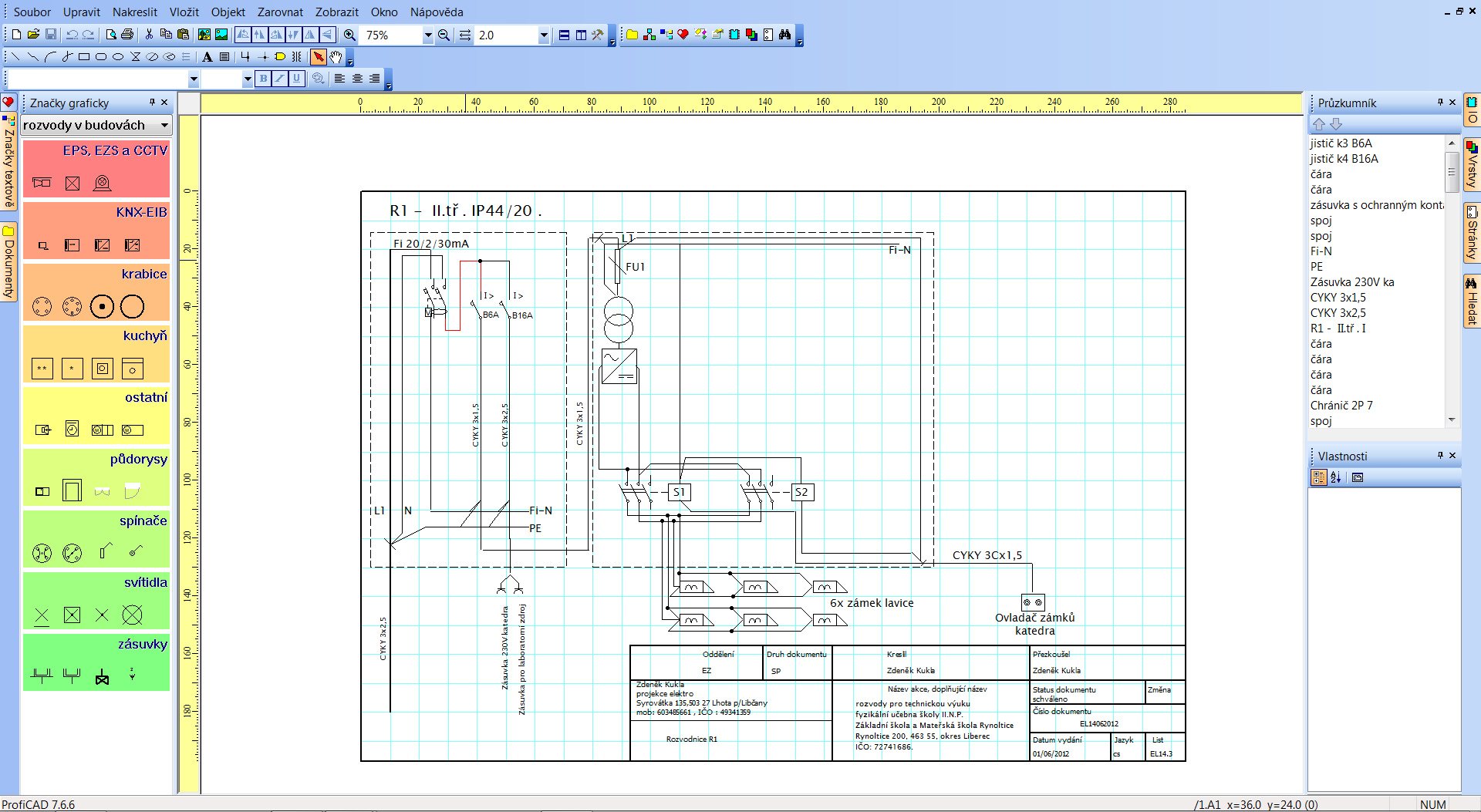Select Chránič 2P 7 in Průzkumník list
1481x812 pixels.
click(1341, 406)
